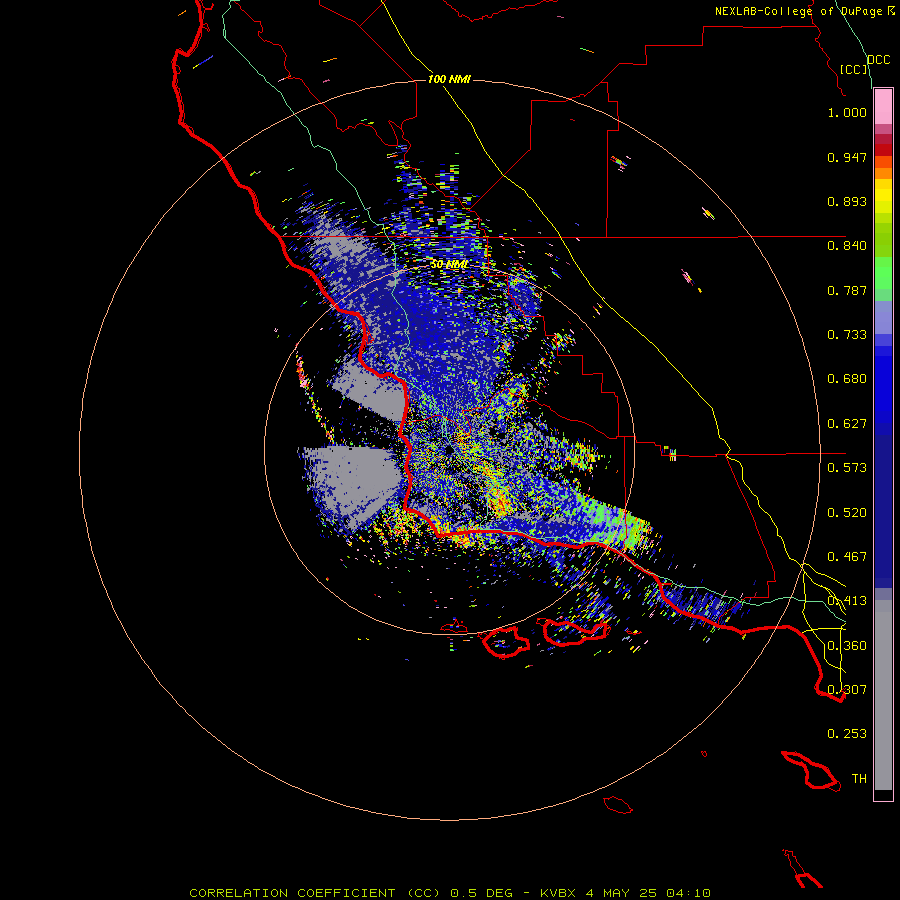This screenshot has width=900, height=900.
Task: Click the 100 NMI range ring label
Action: [449, 79]
